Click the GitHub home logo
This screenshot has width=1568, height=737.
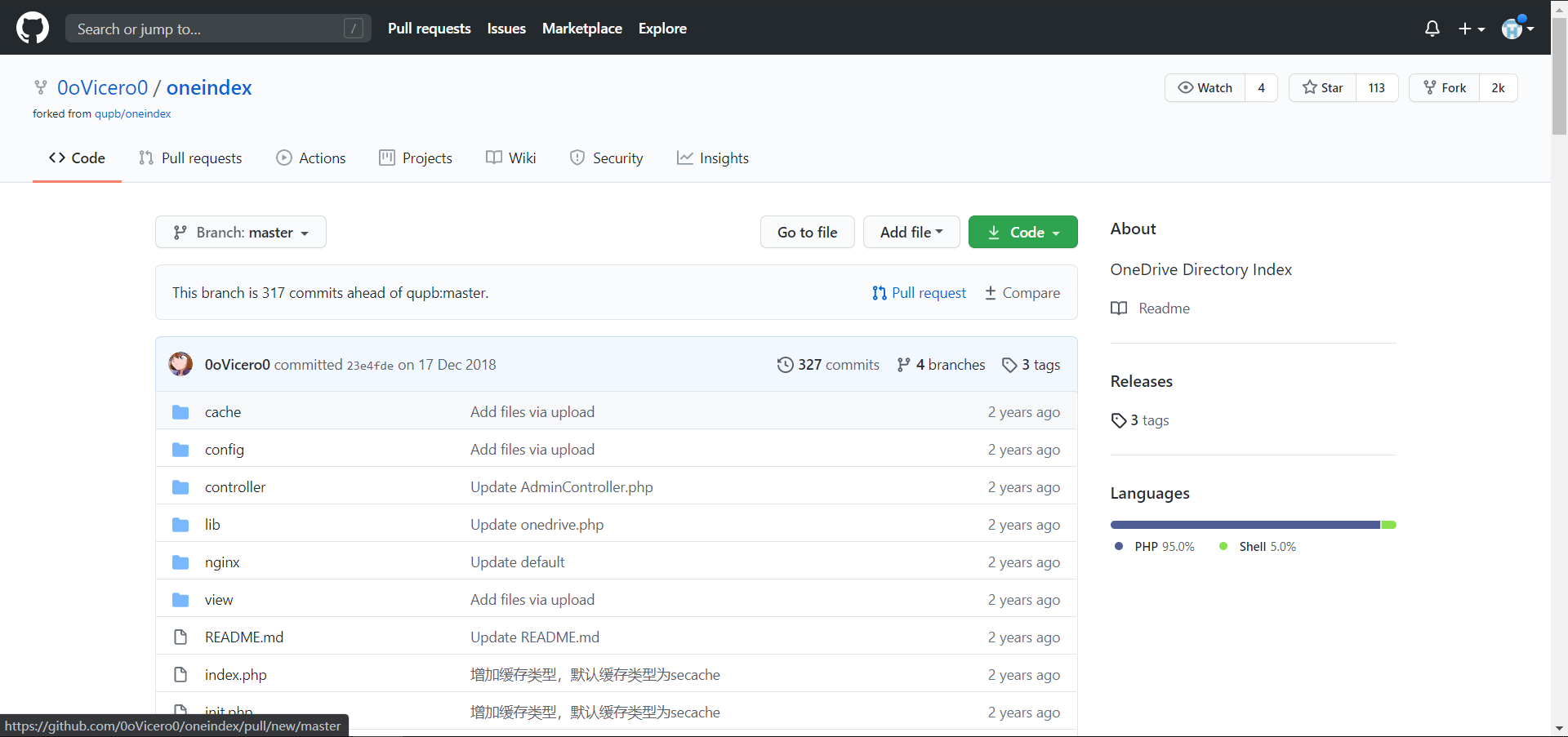point(32,27)
